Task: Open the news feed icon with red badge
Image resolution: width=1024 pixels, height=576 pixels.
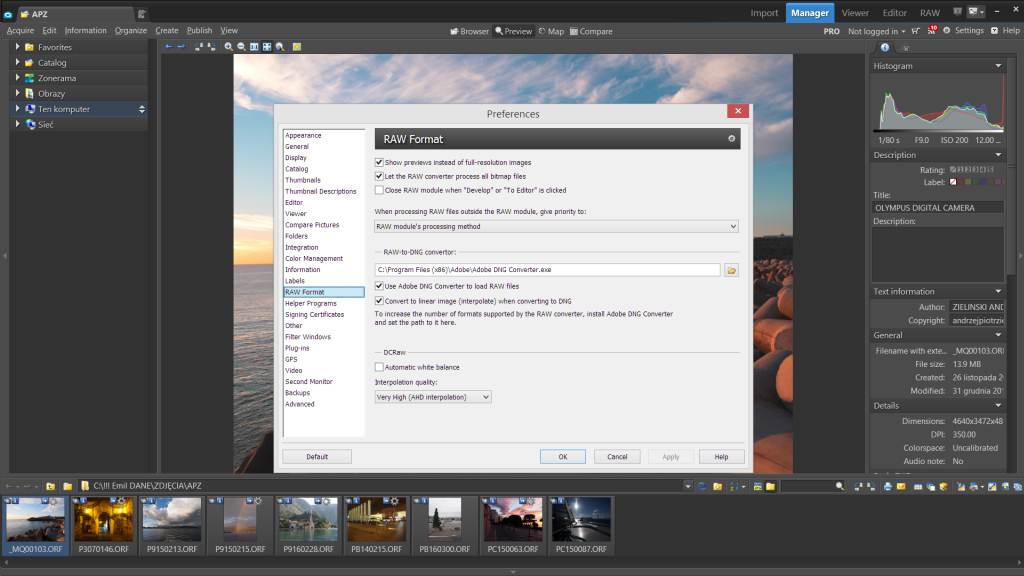Action: coord(931,31)
